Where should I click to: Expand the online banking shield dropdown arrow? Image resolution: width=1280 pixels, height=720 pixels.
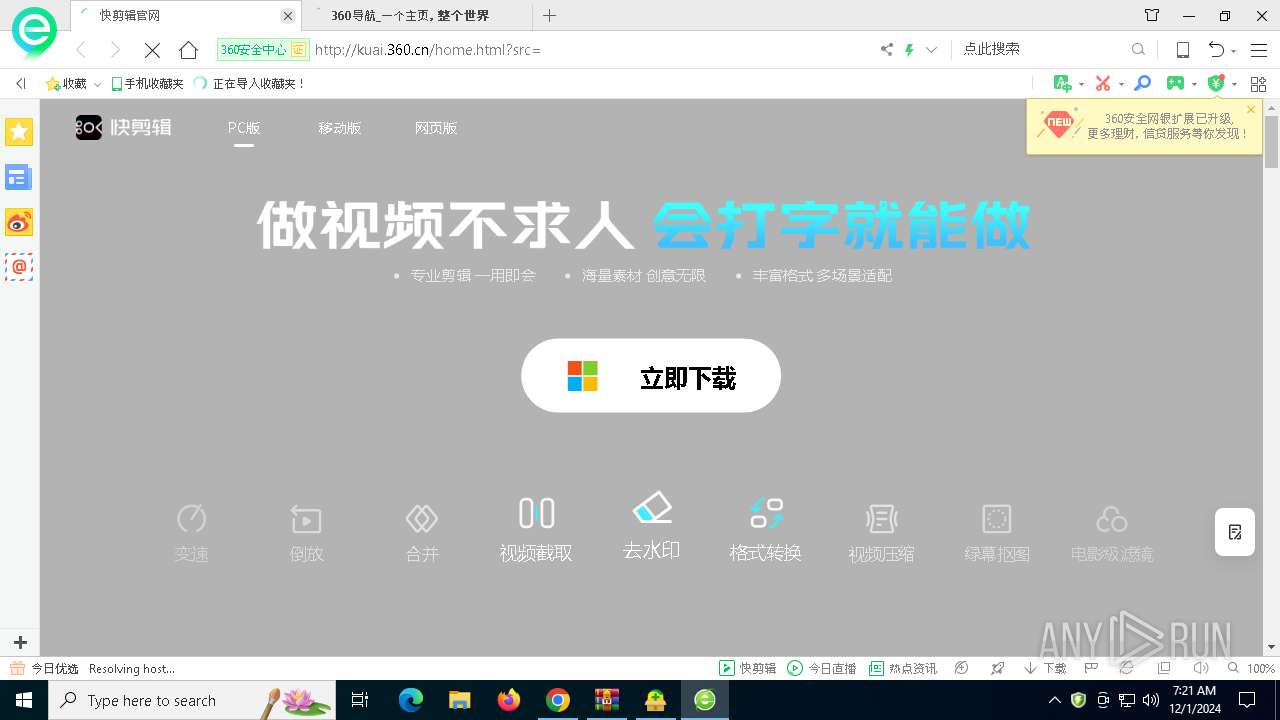coord(1234,84)
